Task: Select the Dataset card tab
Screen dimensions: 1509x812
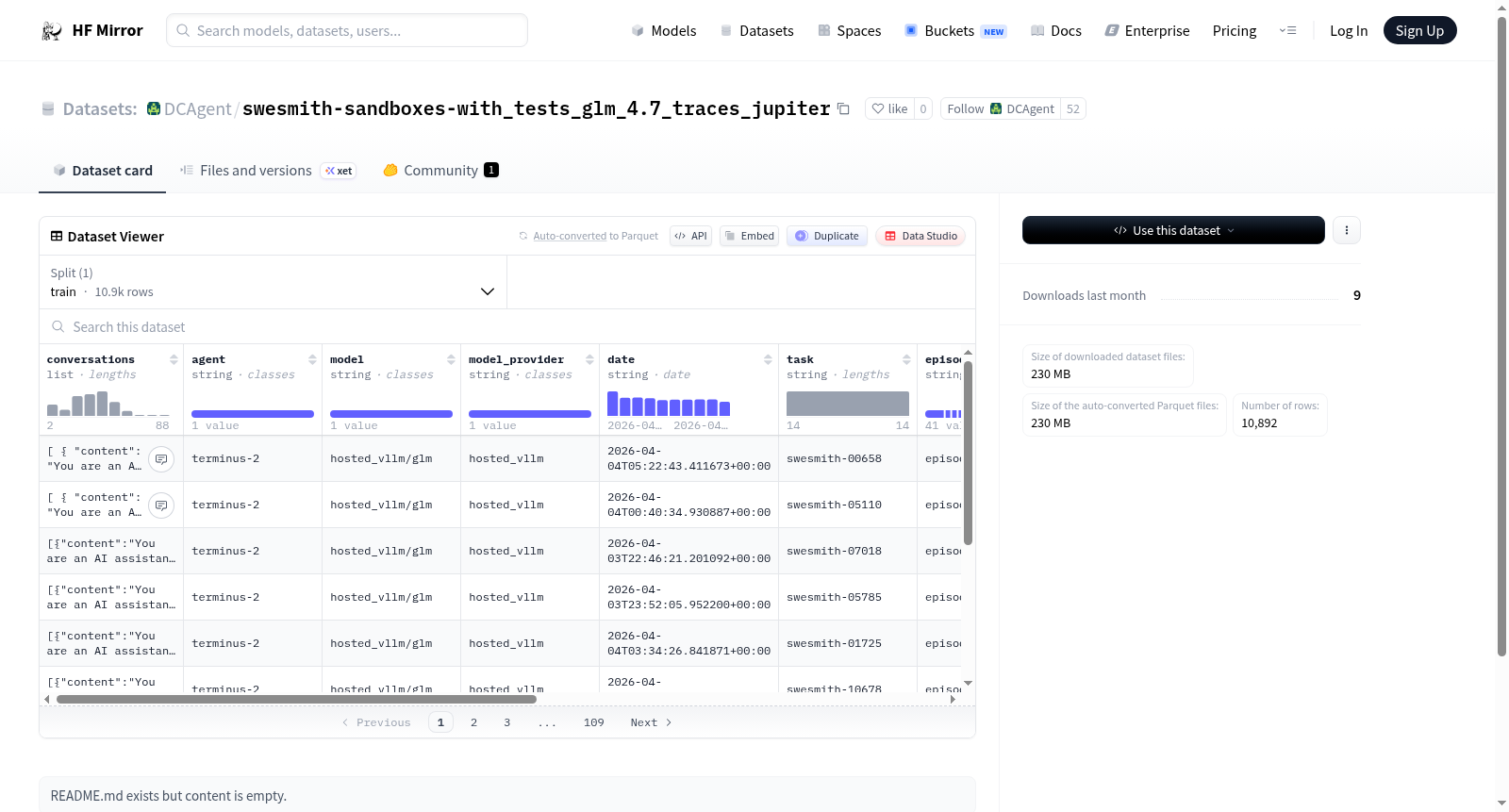Action: [103, 171]
